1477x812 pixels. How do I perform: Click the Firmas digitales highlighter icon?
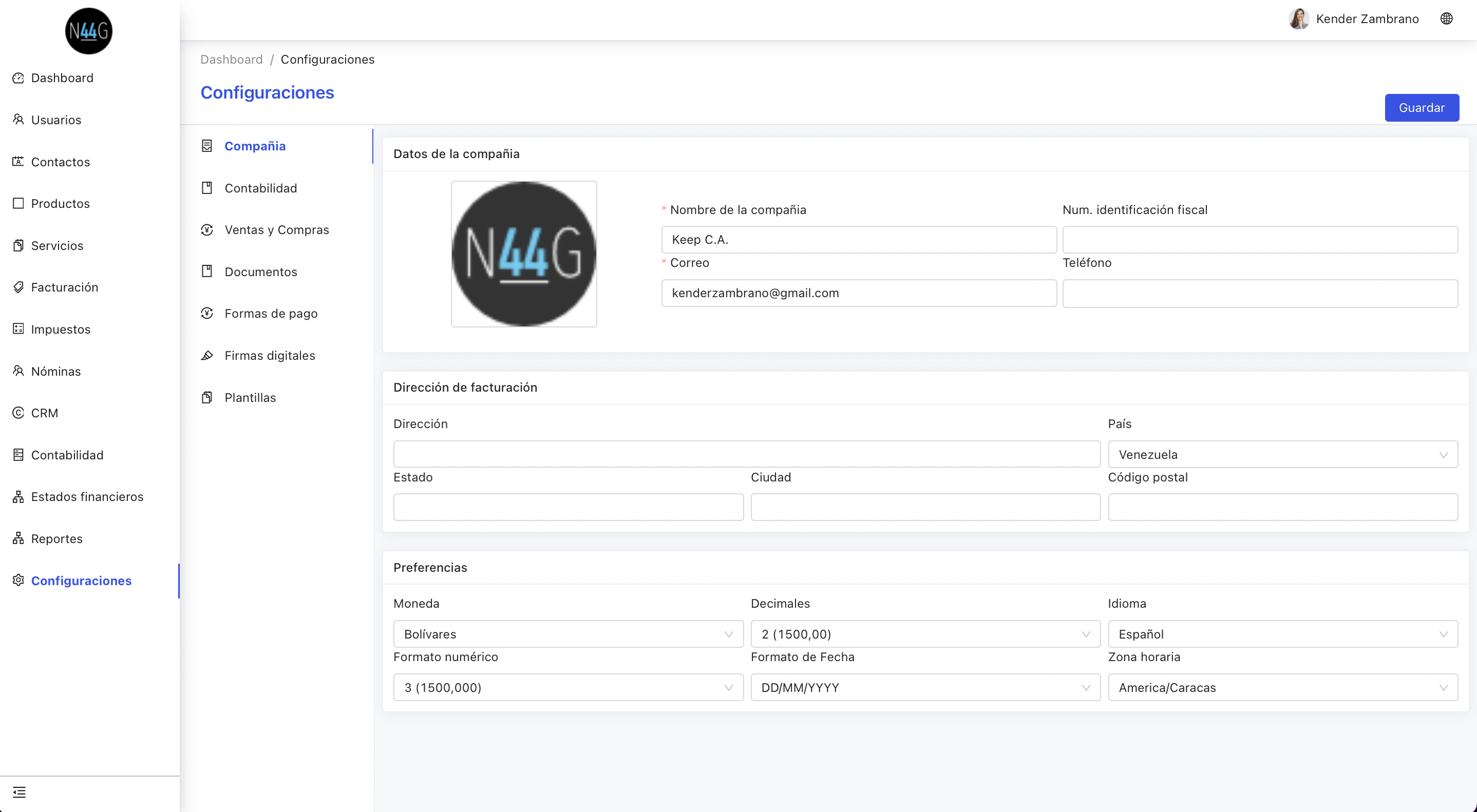pos(207,355)
